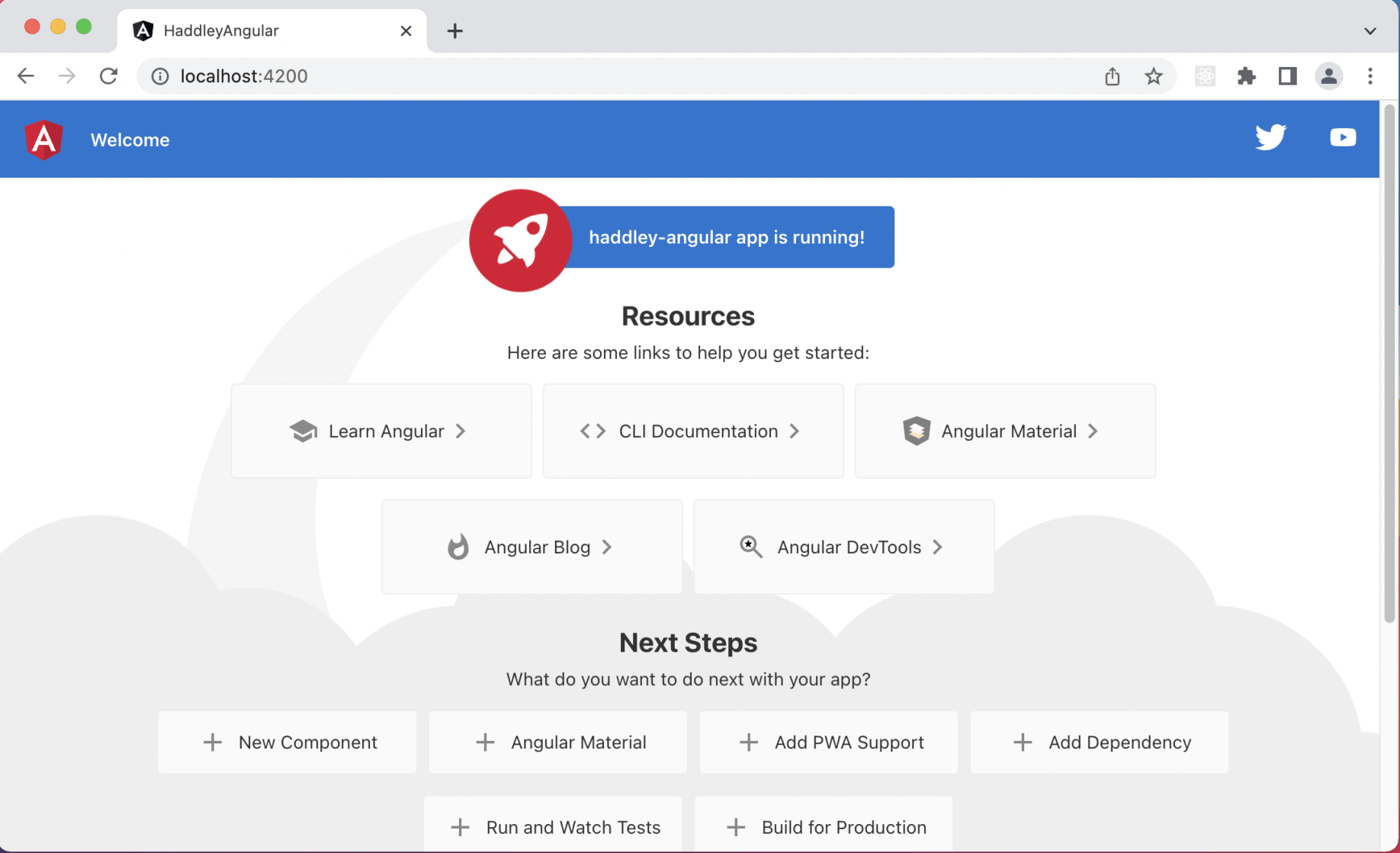Screen dimensions: 1400x853
Task: Select the New Component next step
Action: point(287,742)
